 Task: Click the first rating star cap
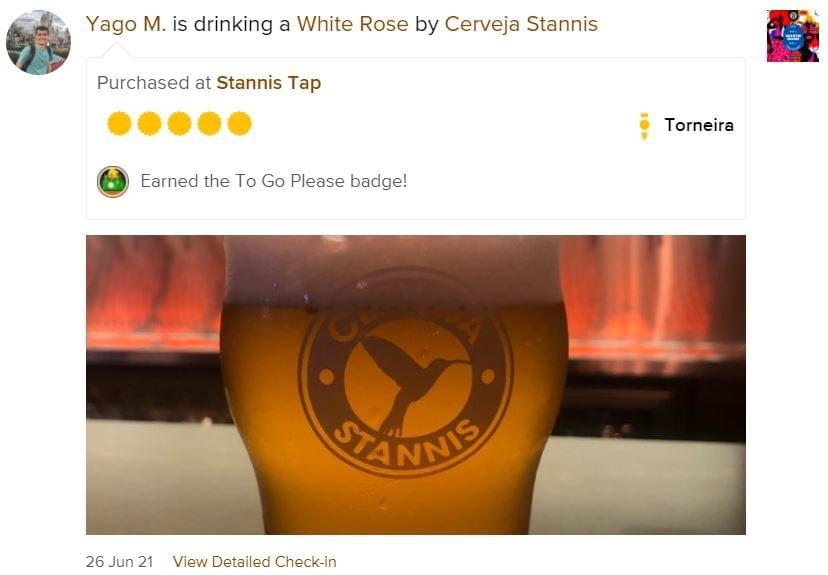(119, 124)
